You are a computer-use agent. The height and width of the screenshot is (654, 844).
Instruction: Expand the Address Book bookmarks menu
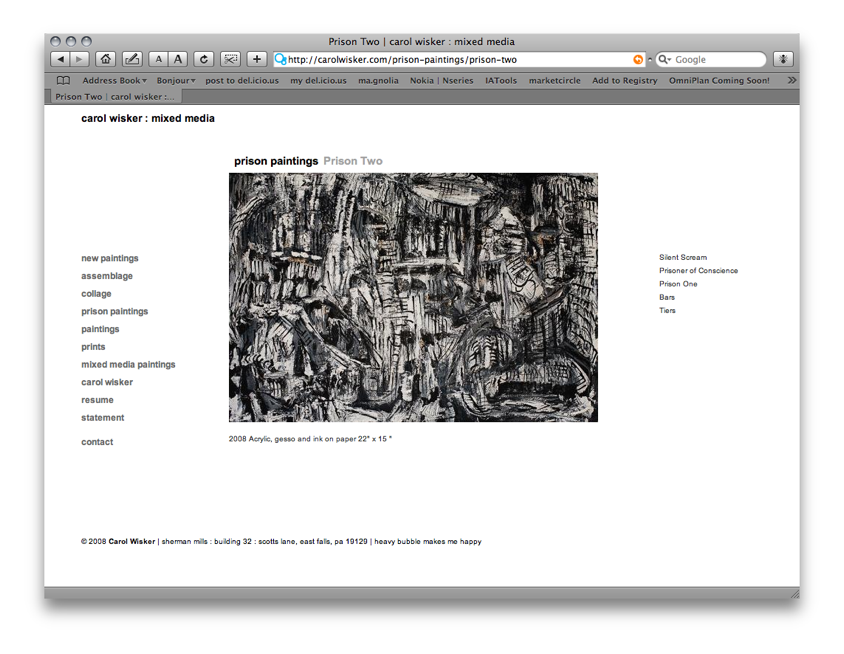click(114, 81)
